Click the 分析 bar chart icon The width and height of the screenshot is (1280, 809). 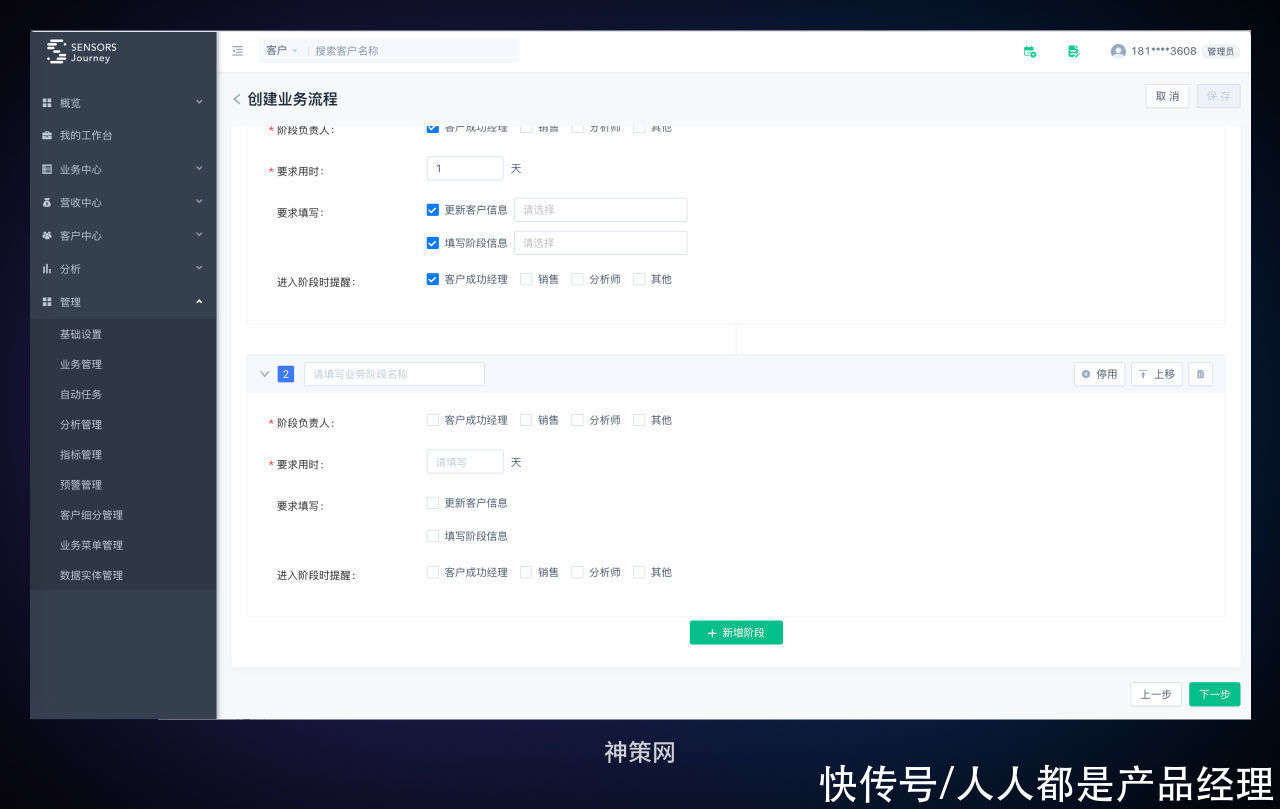point(47,268)
